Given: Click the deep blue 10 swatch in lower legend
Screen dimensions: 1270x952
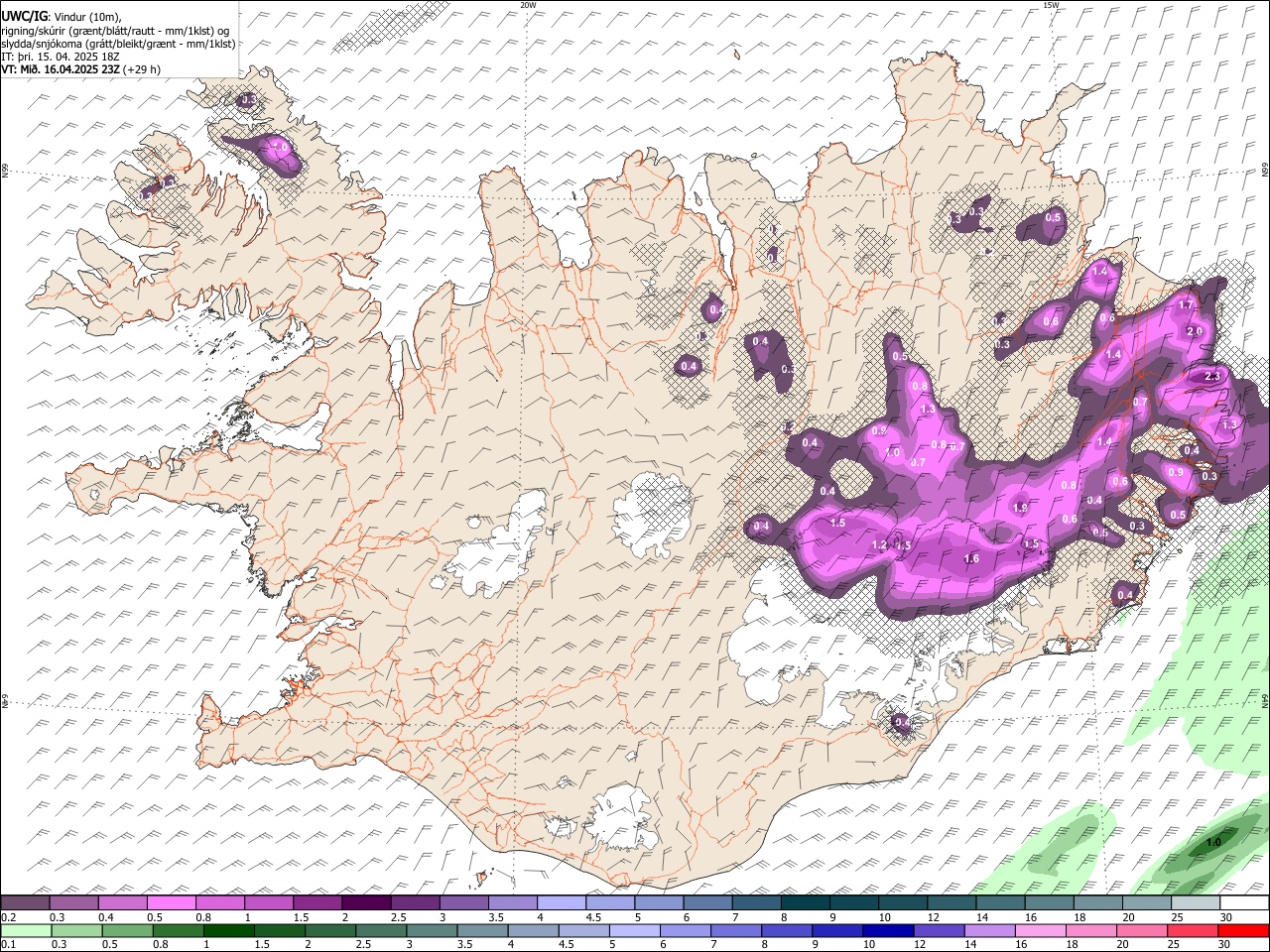Looking at the screenshot, I should [887, 930].
